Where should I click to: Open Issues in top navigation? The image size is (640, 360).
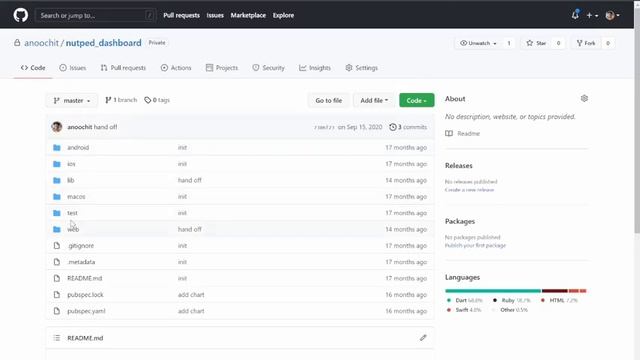215,16
